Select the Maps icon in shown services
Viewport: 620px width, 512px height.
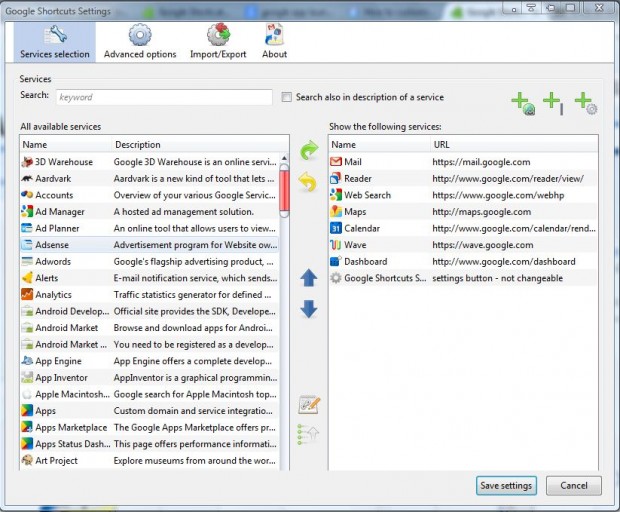click(336, 212)
